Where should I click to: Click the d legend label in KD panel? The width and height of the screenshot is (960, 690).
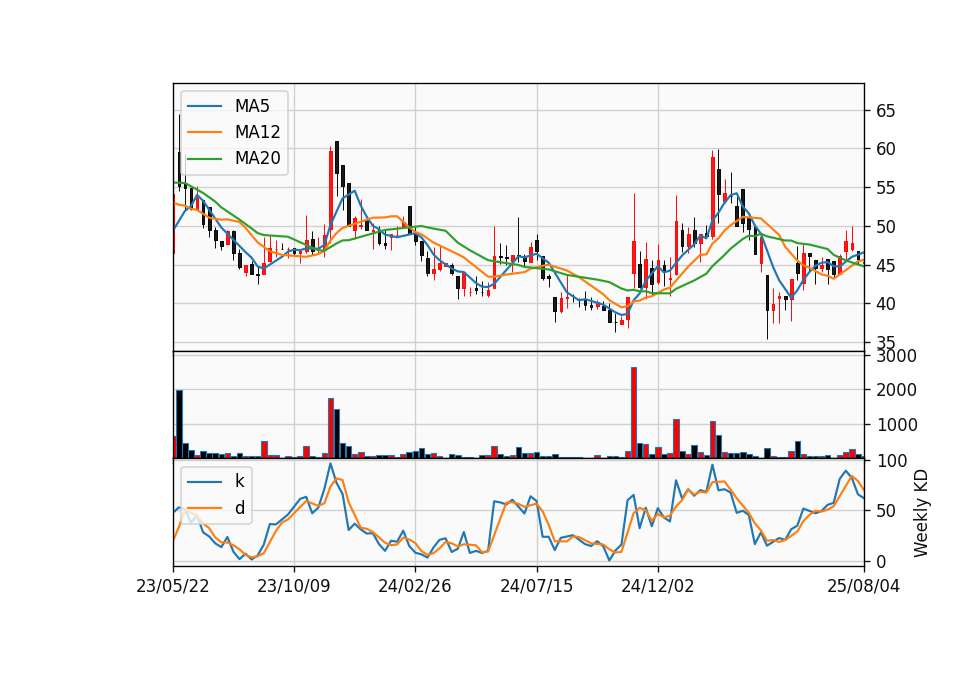239,508
